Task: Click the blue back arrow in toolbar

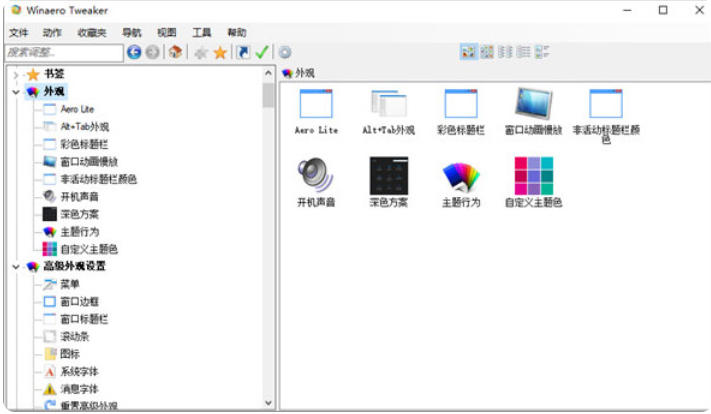Action: pos(134,52)
